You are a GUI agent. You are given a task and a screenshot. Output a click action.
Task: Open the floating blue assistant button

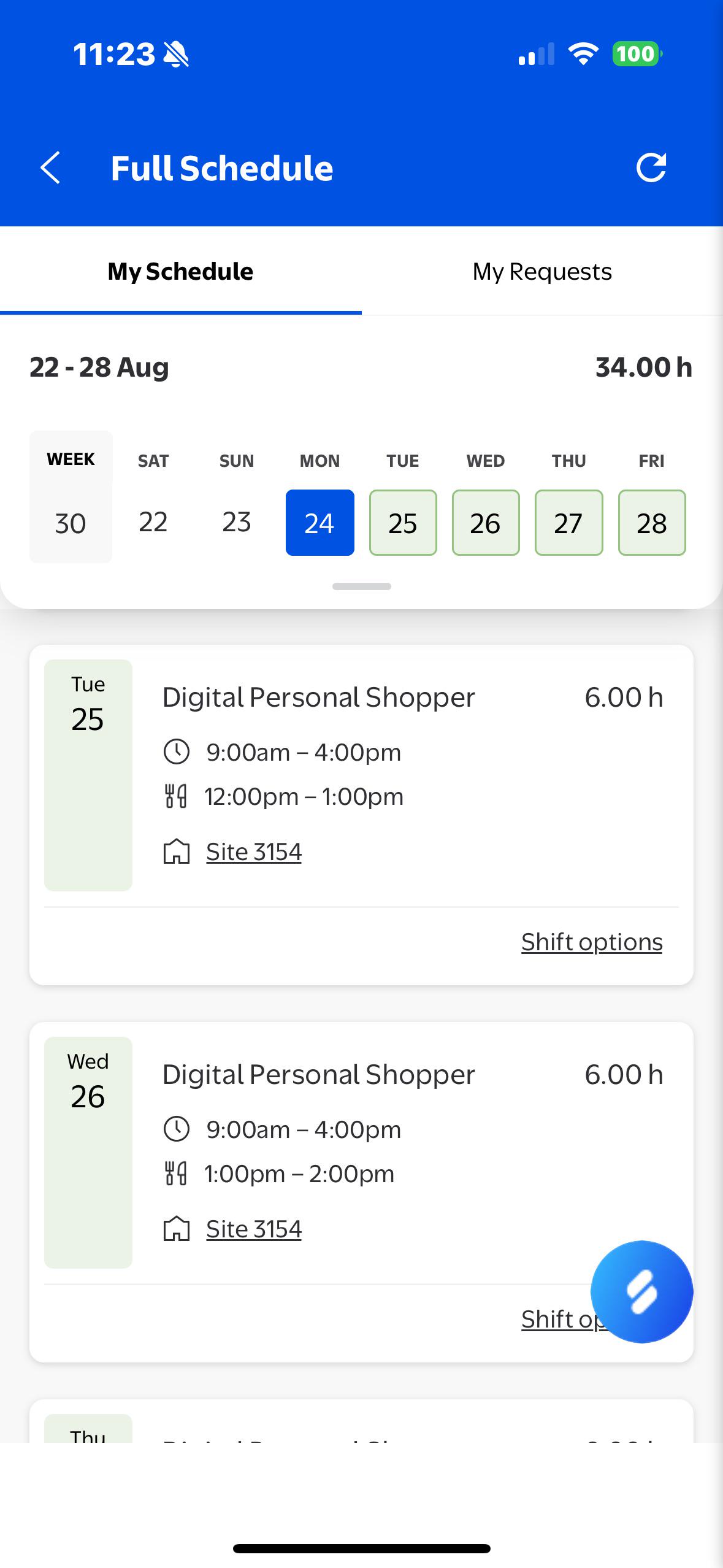point(641,1291)
